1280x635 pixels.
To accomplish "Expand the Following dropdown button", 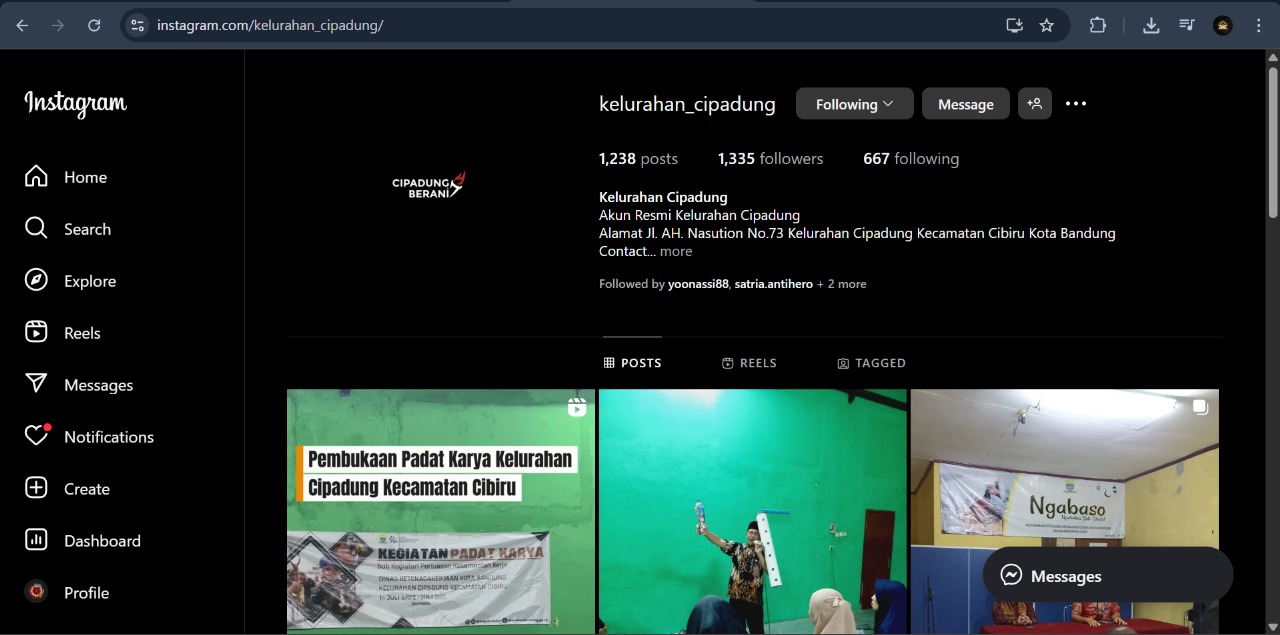I will point(854,104).
